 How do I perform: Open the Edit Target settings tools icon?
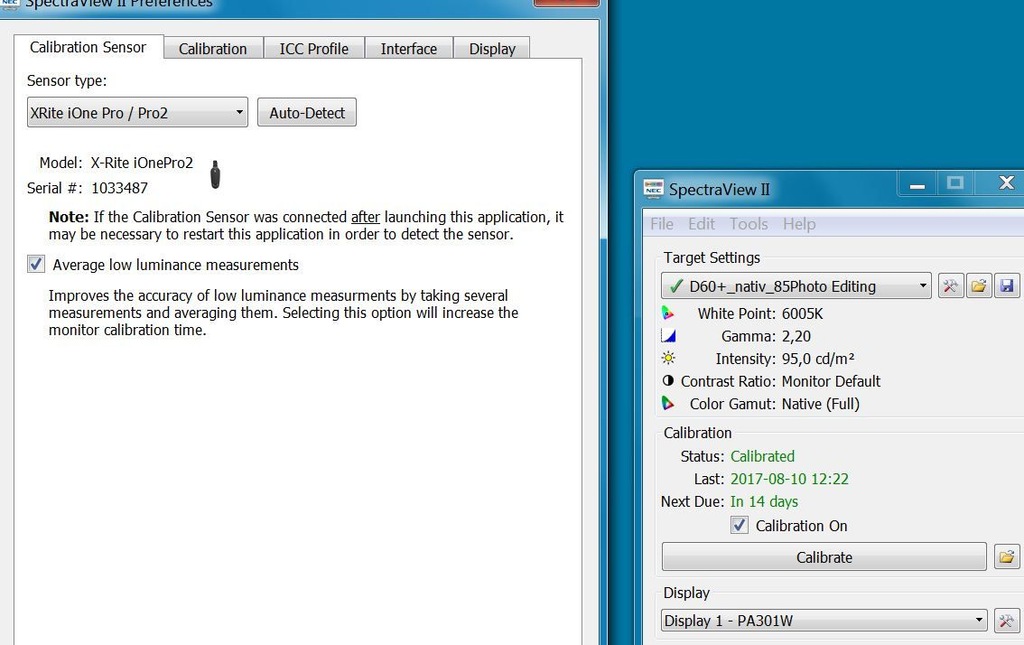click(950, 286)
